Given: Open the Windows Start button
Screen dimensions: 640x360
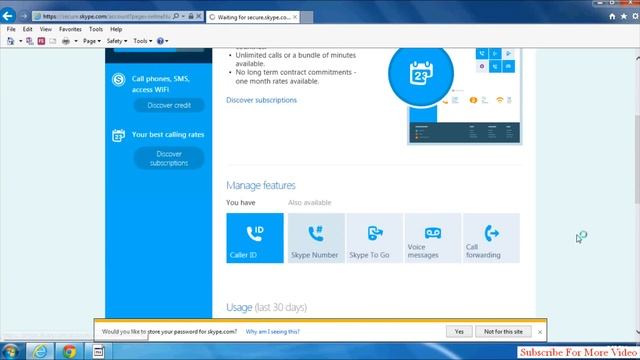Looking at the screenshot, I should pyautogui.click(x=10, y=351).
